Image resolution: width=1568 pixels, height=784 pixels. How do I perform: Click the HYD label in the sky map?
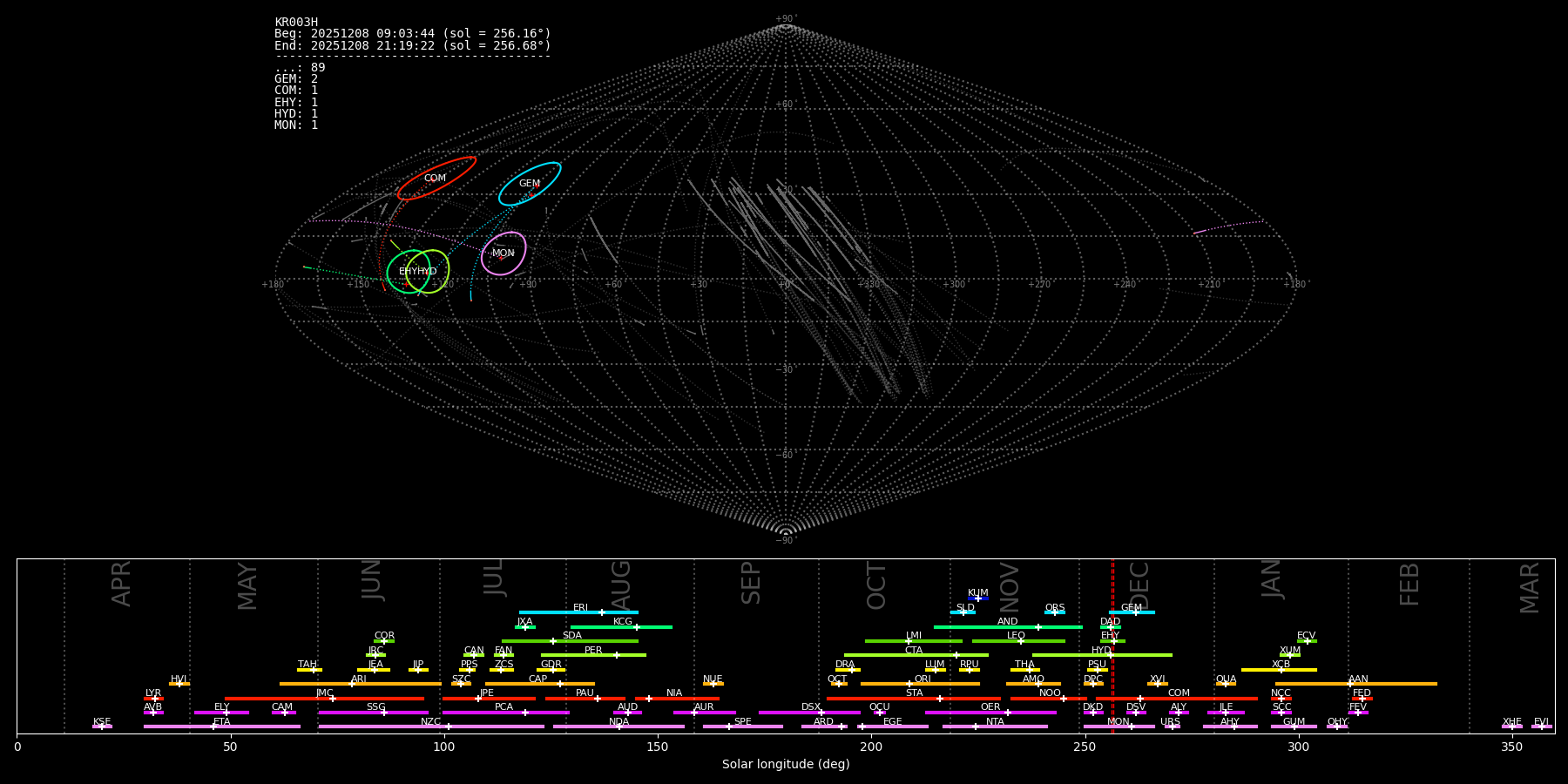[427, 272]
